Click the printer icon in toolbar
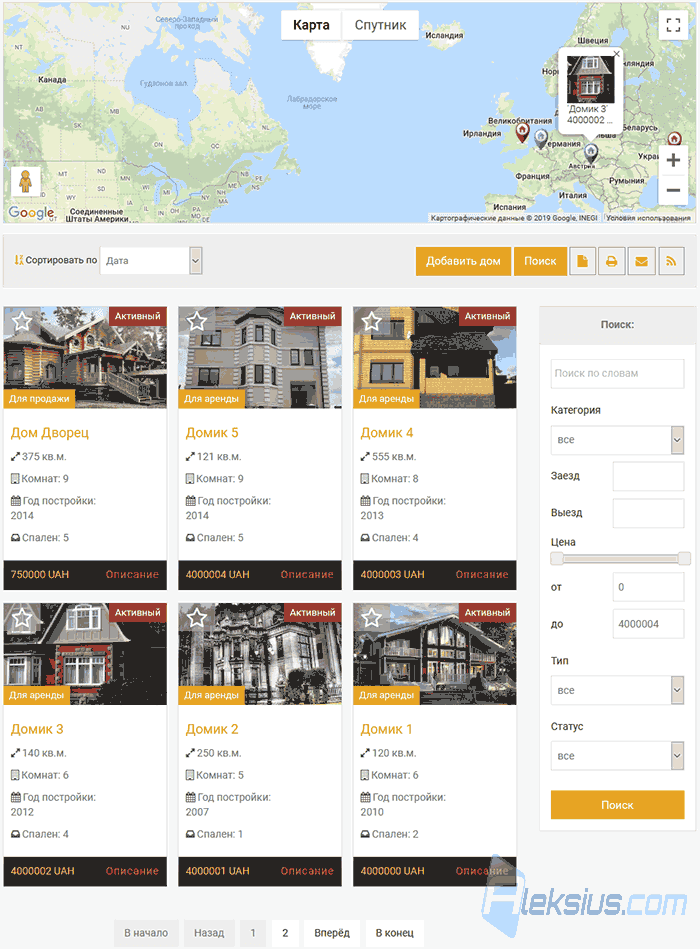The width and height of the screenshot is (700, 949). (x=612, y=261)
